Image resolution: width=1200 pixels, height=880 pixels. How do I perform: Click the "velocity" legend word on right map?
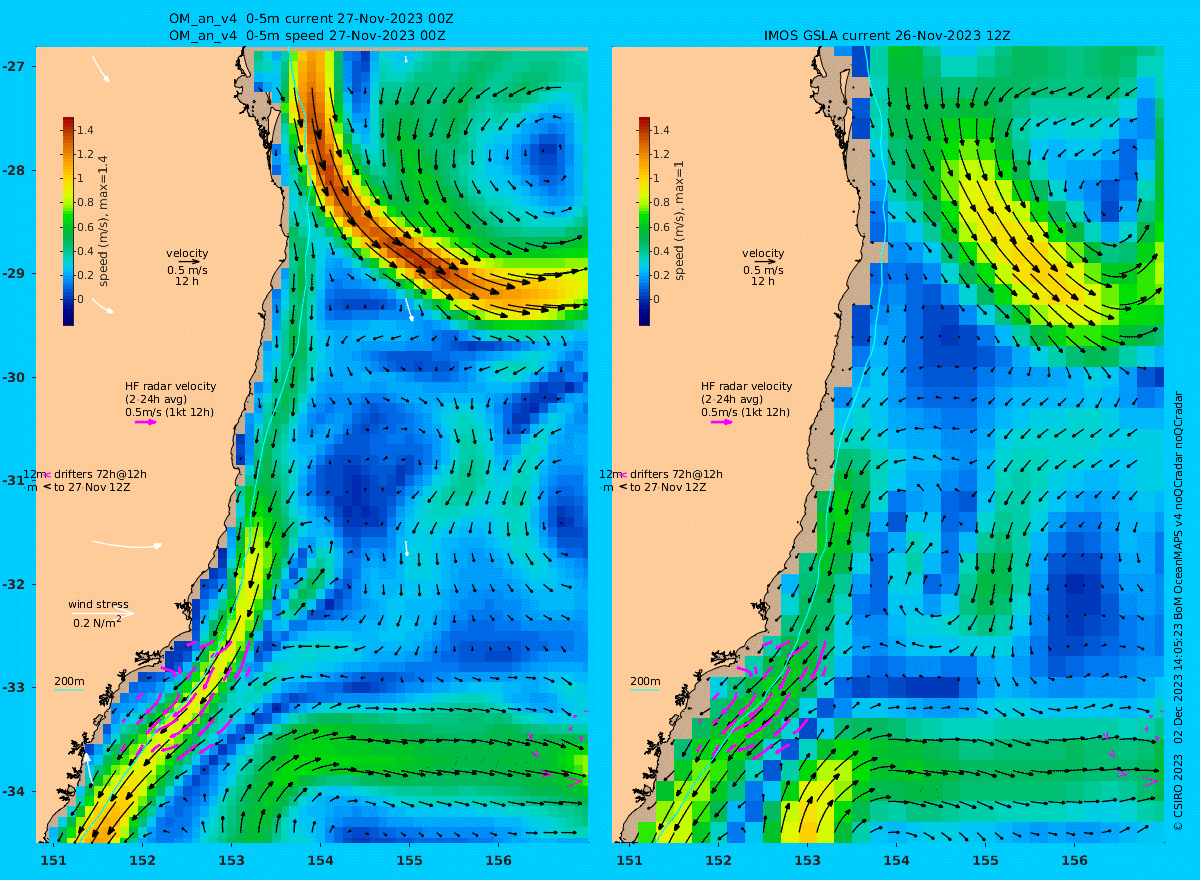pyautogui.click(x=763, y=253)
